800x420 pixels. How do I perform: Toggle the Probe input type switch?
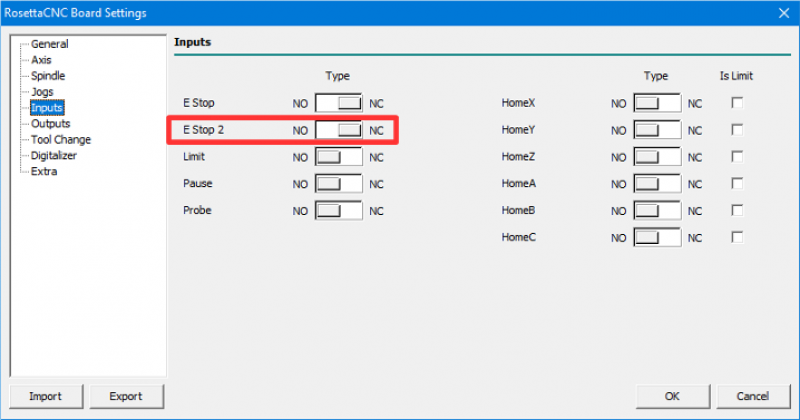[x=338, y=211]
